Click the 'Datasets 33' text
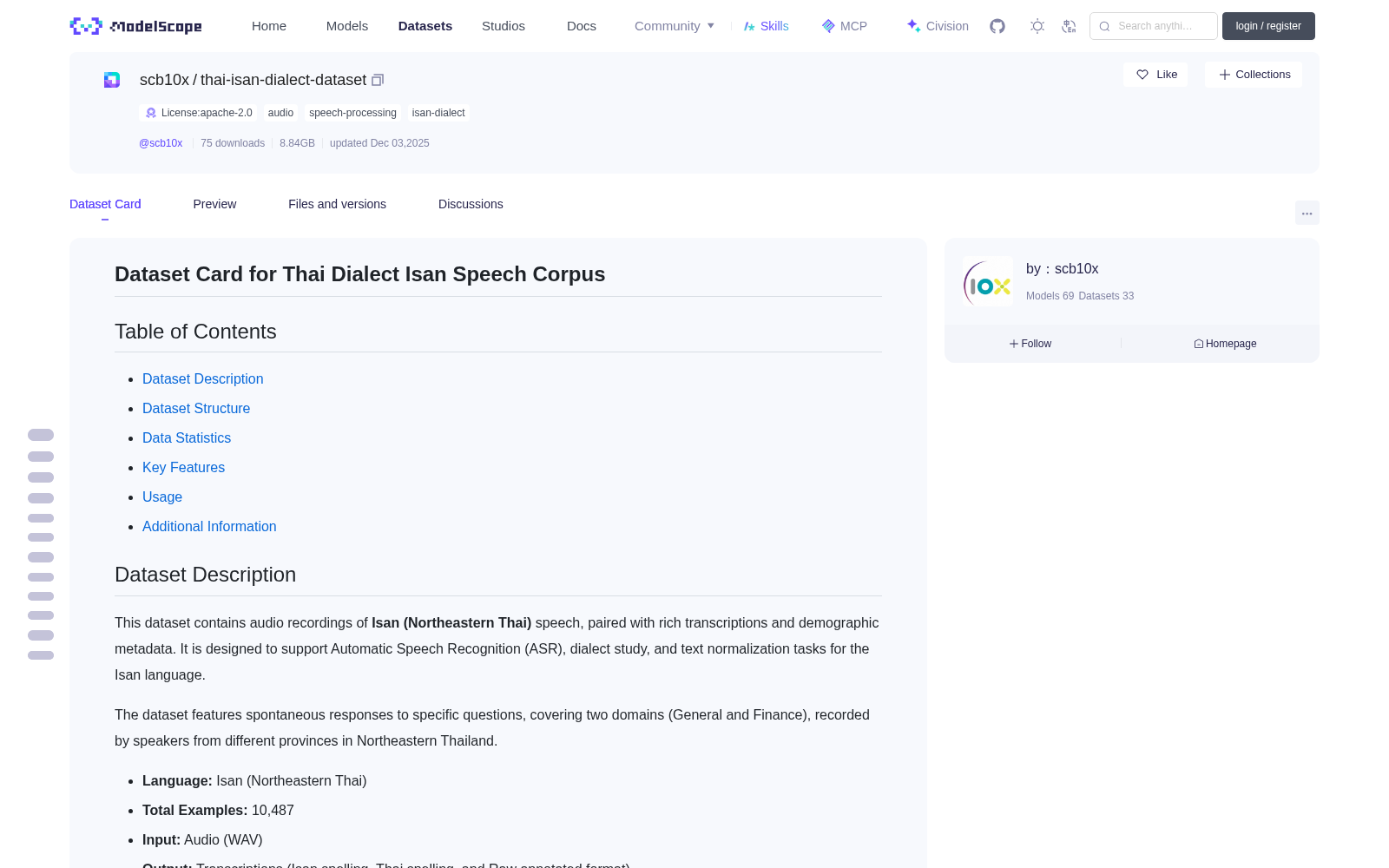1389x868 pixels. [x=1106, y=296]
